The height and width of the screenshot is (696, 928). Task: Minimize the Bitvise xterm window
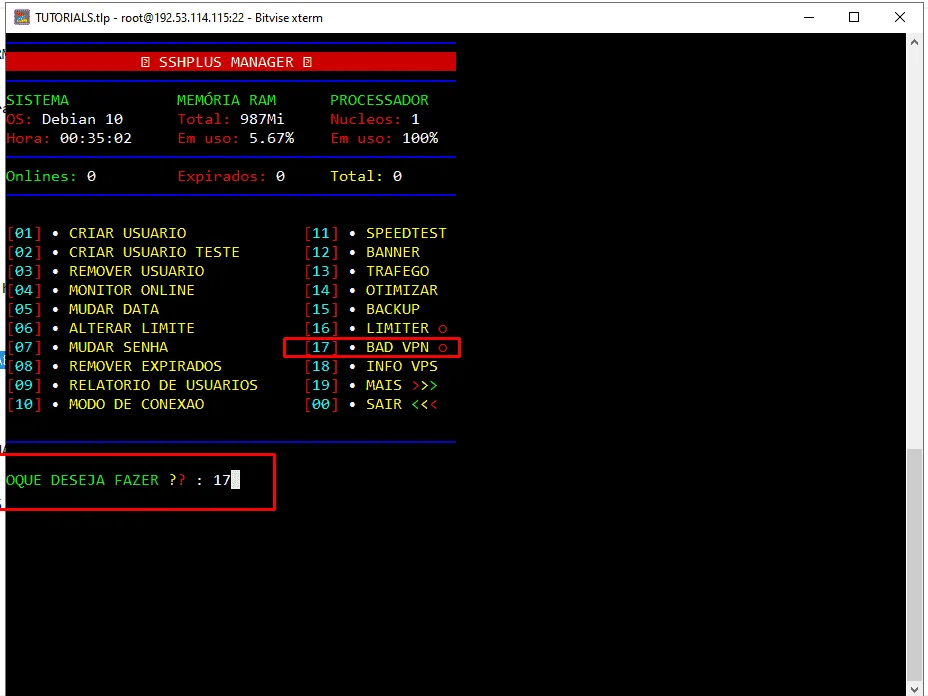click(x=809, y=17)
